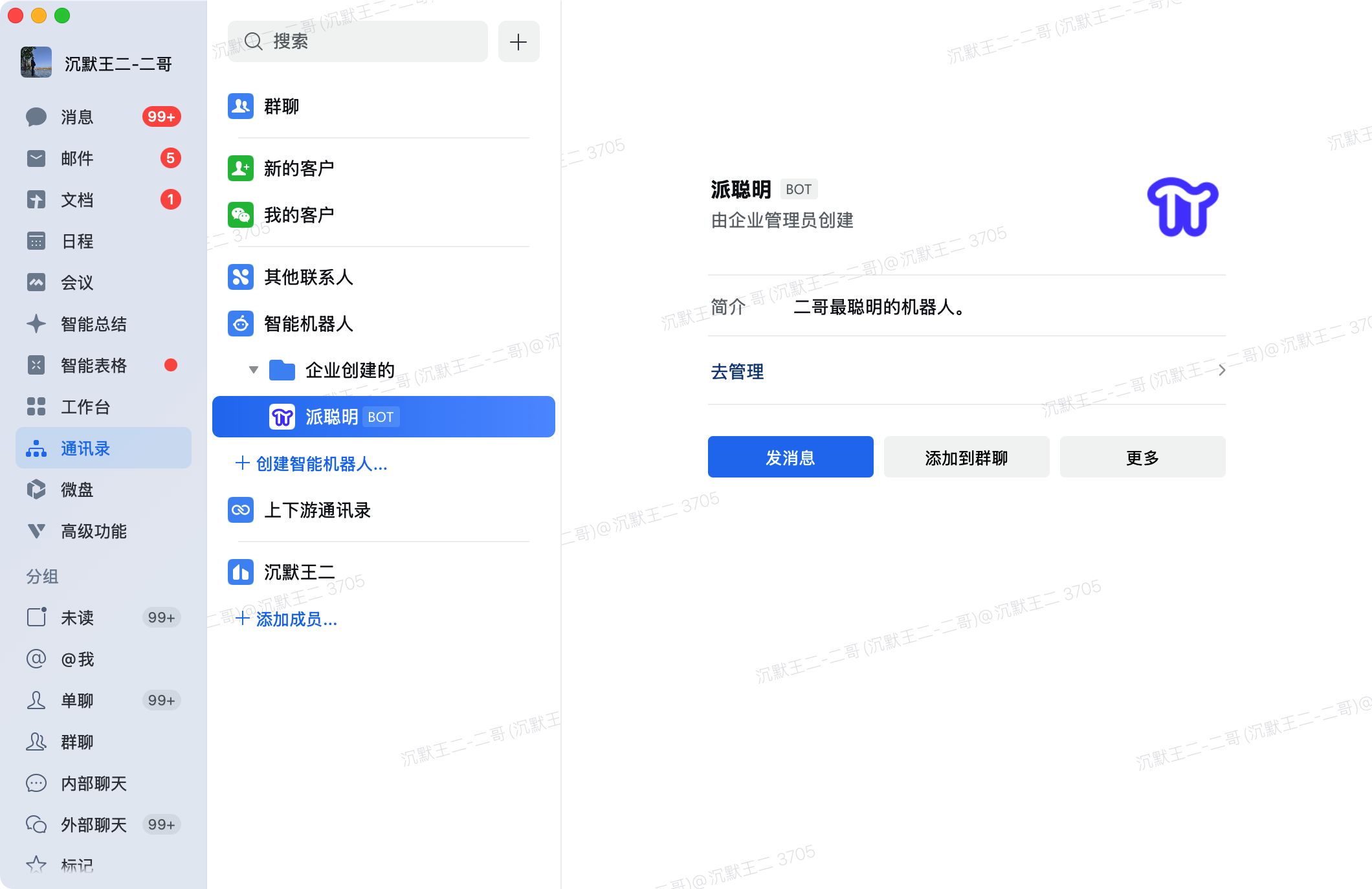The height and width of the screenshot is (889, 1372).
Task: Select the 智能机器人 robot icon entry
Action: [241, 324]
